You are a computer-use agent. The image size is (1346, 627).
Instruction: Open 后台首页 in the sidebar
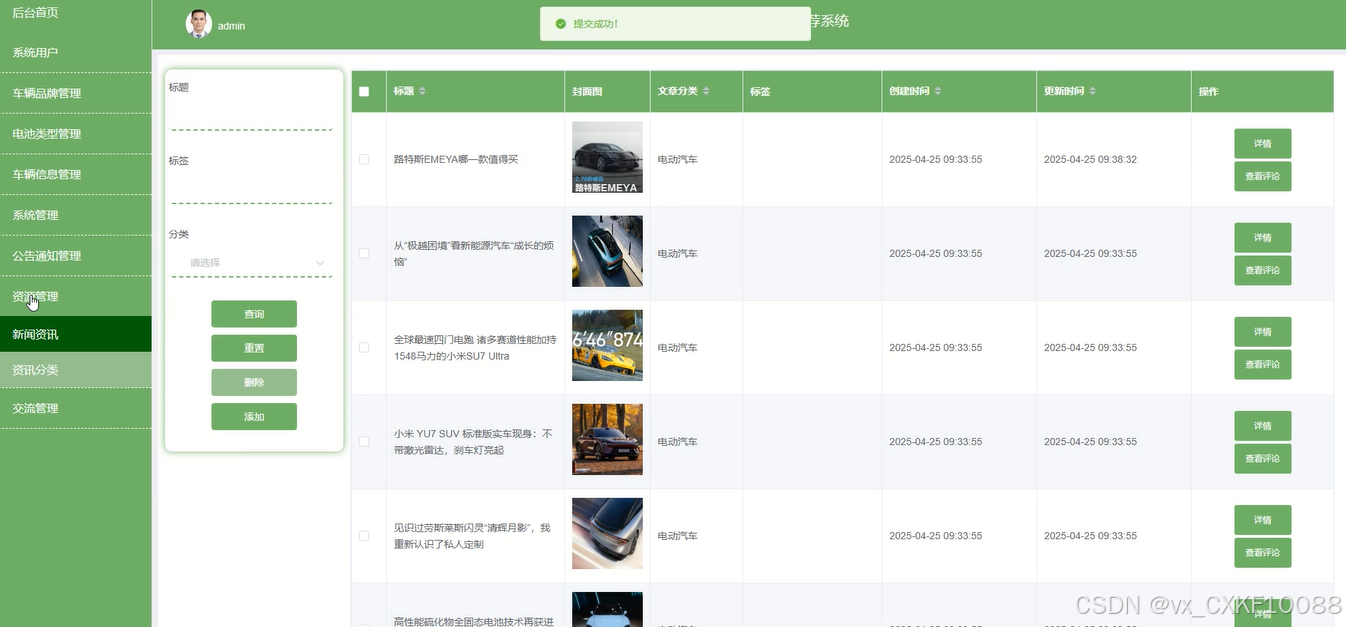point(76,13)
